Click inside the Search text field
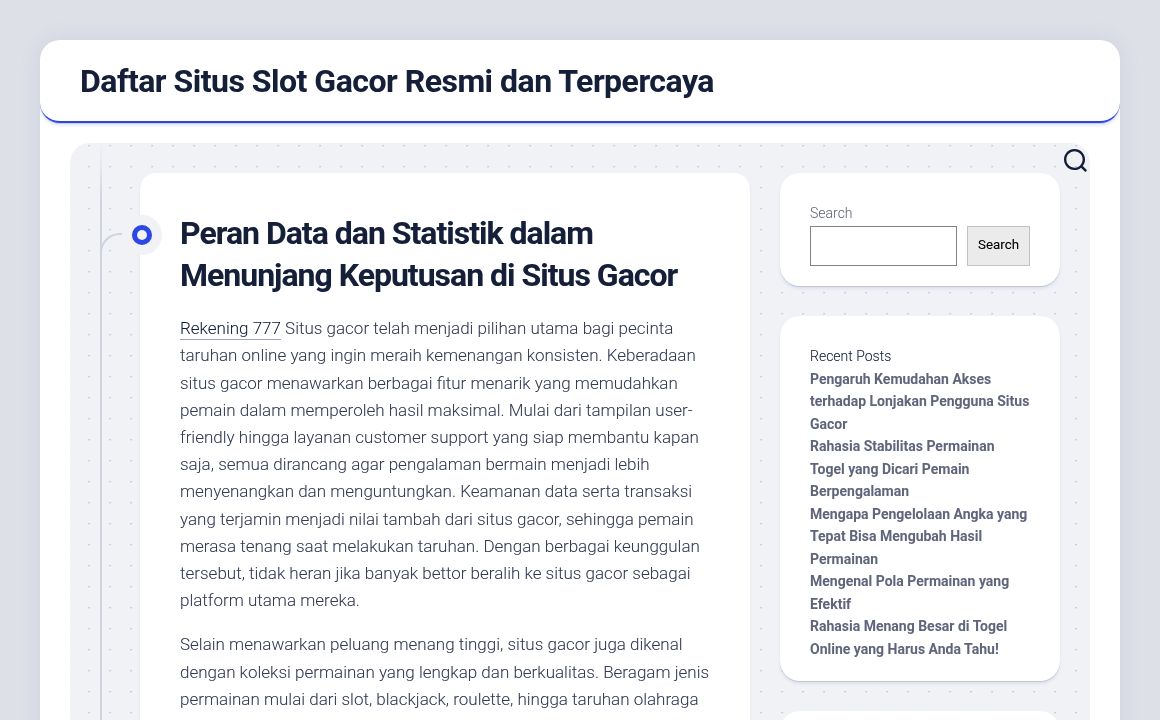1160x720 pixels. (883, 245)
